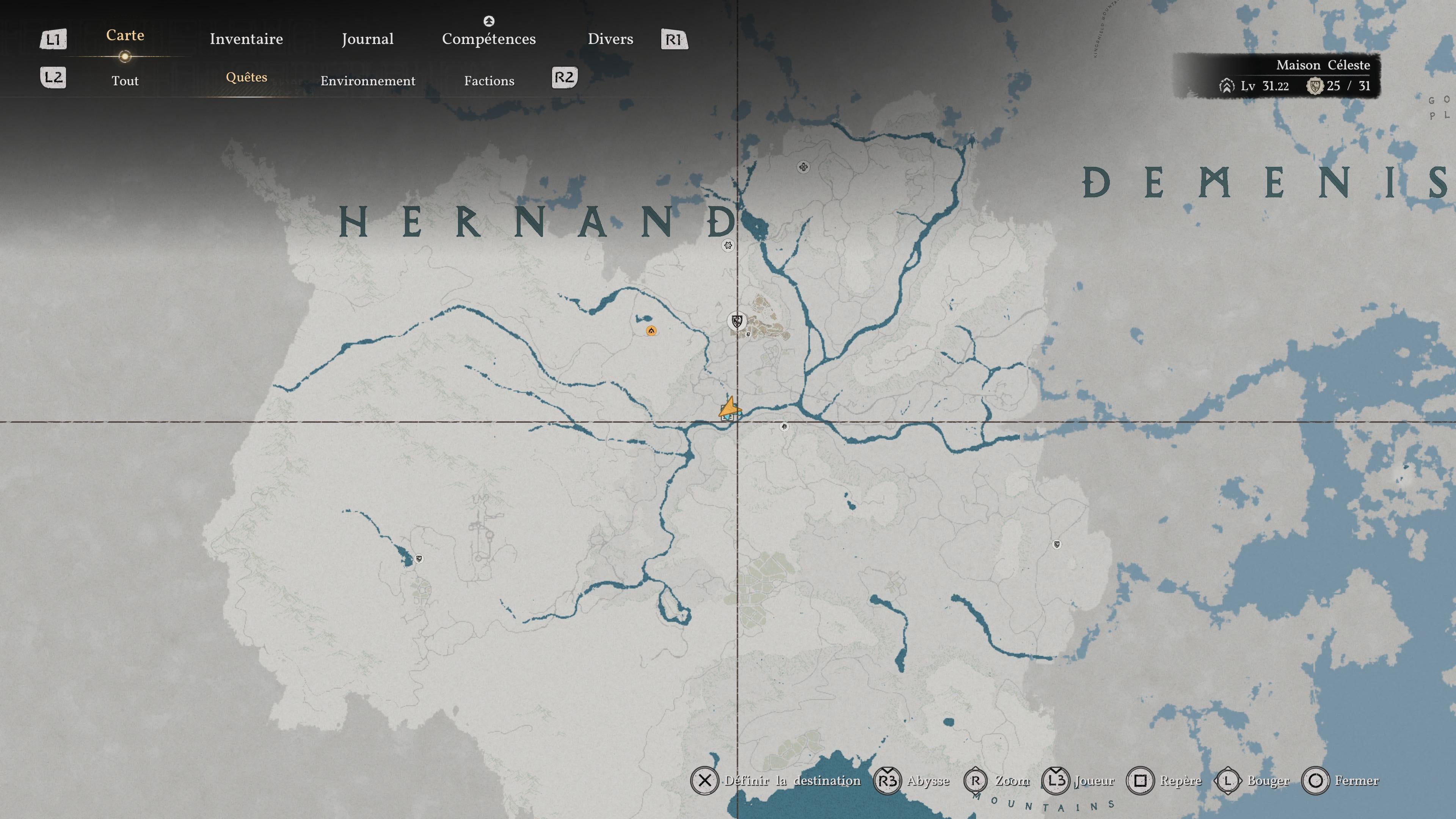Select the shield marker near the southwest lake
1456x819 pixels.
419,559
